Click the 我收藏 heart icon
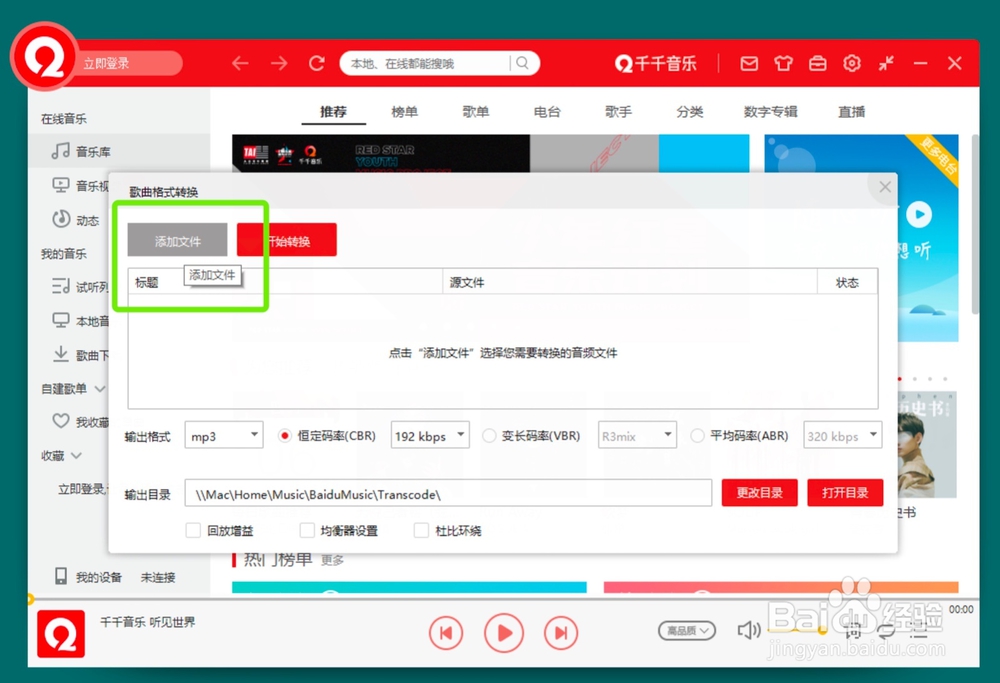Image resolution: width=1000 pixels, height=683 pixels. click(61, 420)
